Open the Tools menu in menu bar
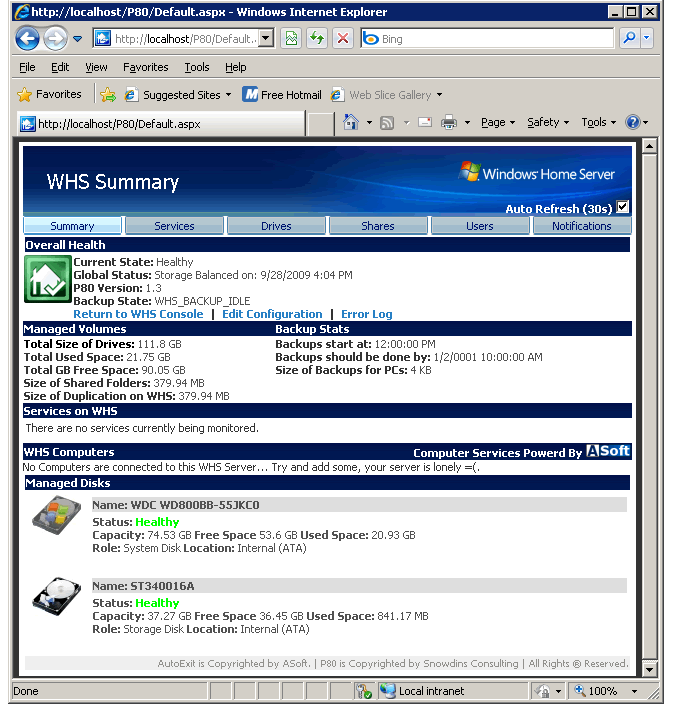675x710 pixels. pyautogui.click(x=196, y=67)
